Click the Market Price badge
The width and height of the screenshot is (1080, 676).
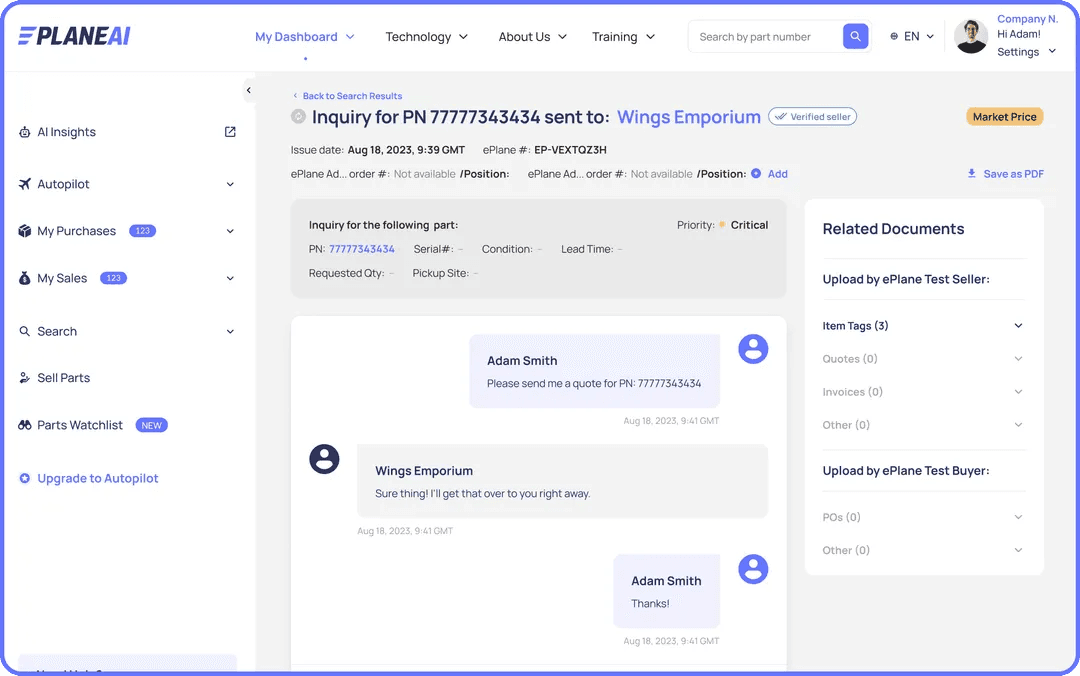pos(1004,117)
